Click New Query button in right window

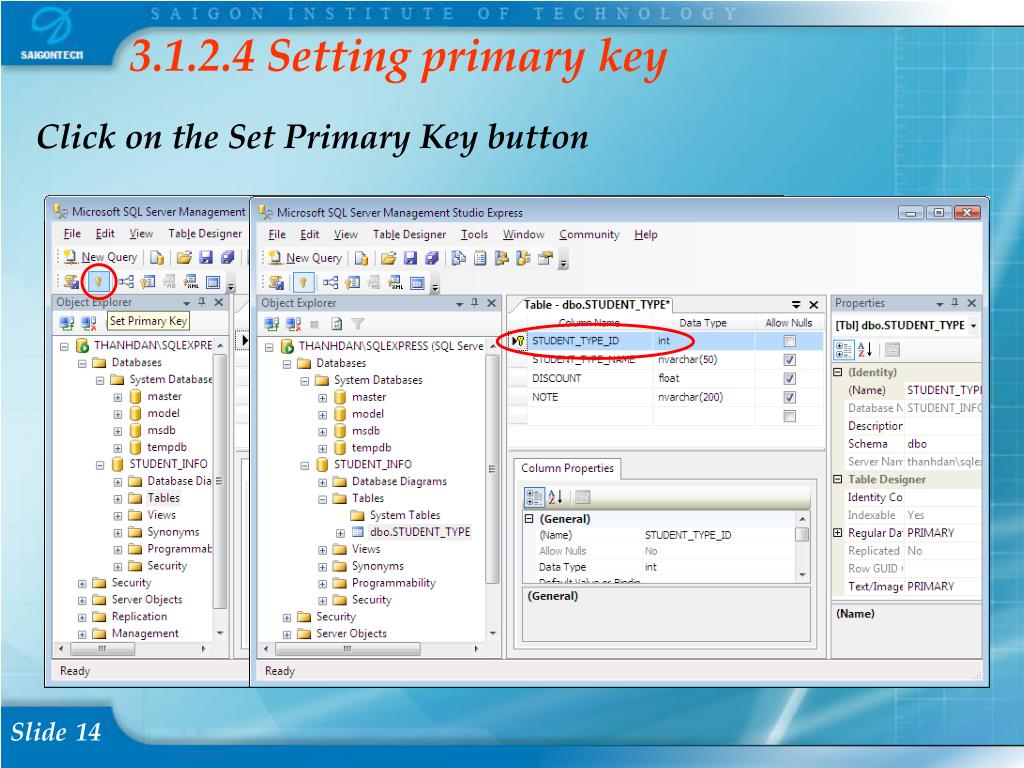306,258
